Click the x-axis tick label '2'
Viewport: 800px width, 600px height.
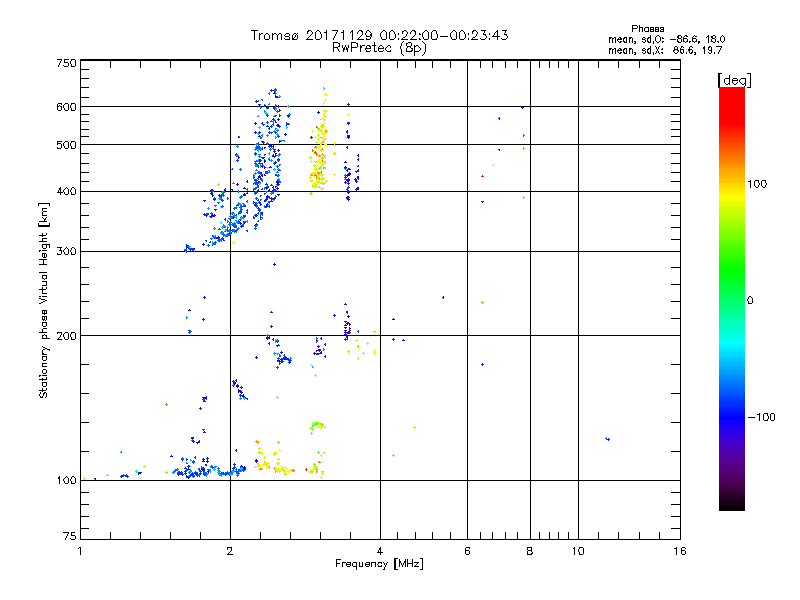point(230,551)
